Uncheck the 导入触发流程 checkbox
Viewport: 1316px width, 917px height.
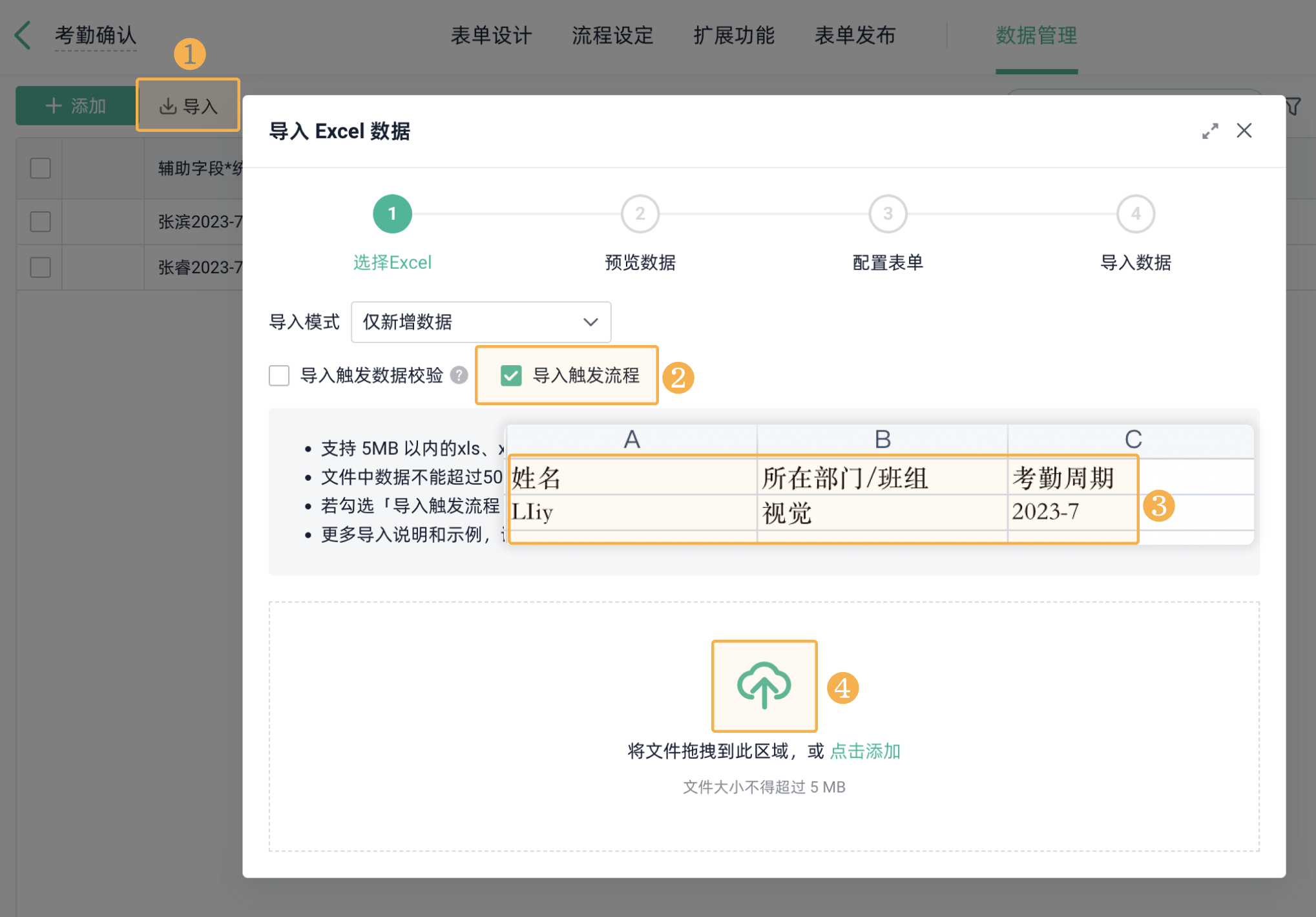[x=511, y=375]
